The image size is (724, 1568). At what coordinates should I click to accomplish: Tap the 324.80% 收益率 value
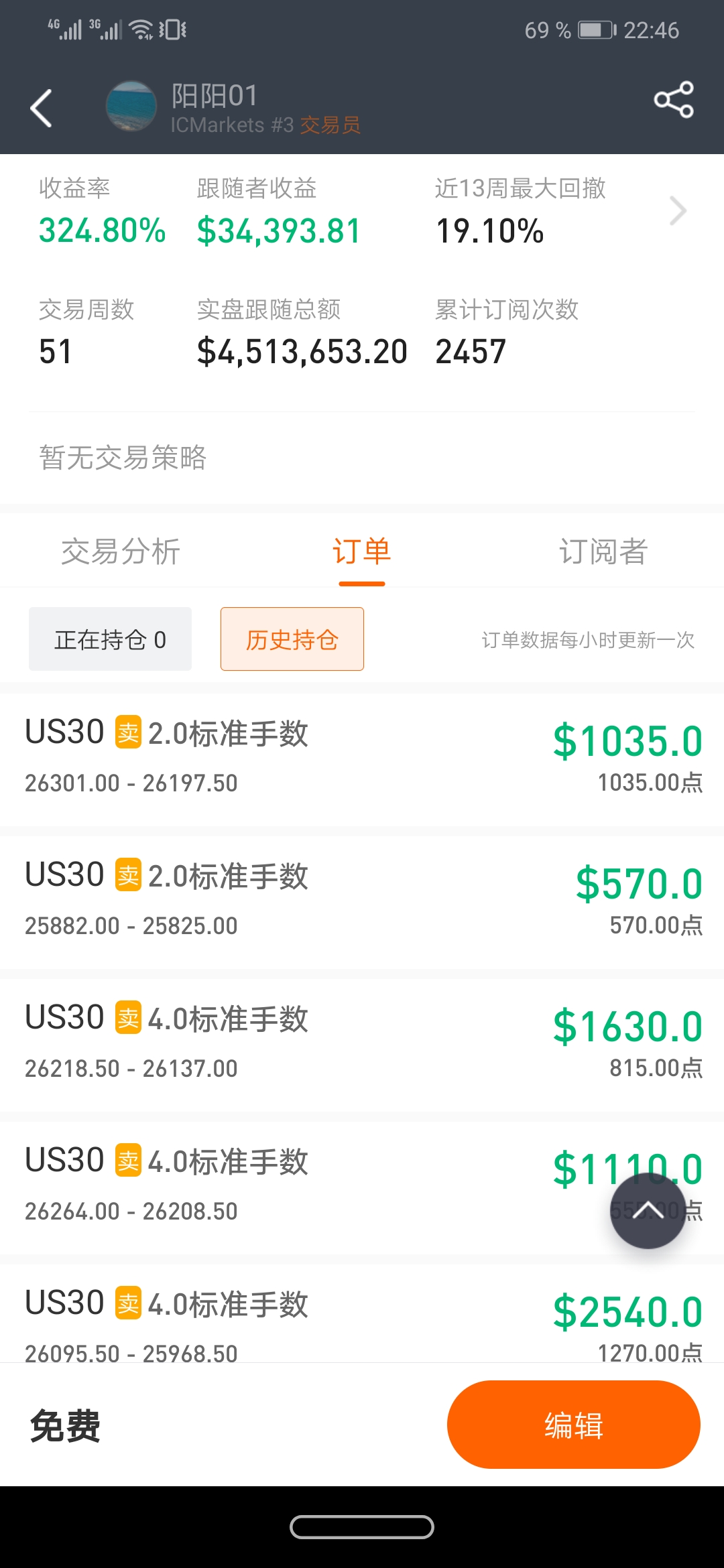(x=102, y=231)
